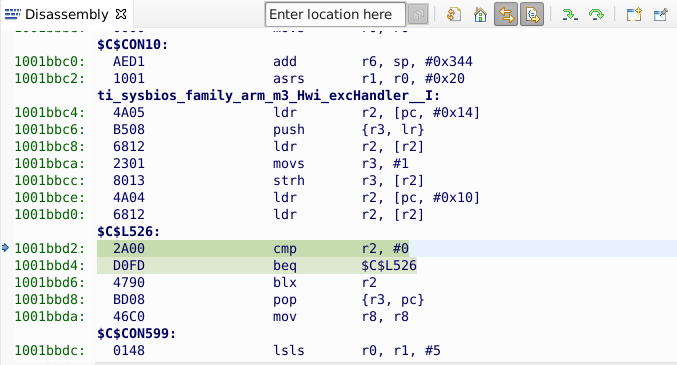Image resolution: width=677 pixels, height=365 pixels.
Task: Toggle Show Source in disassembly
Action: [532, 15]
